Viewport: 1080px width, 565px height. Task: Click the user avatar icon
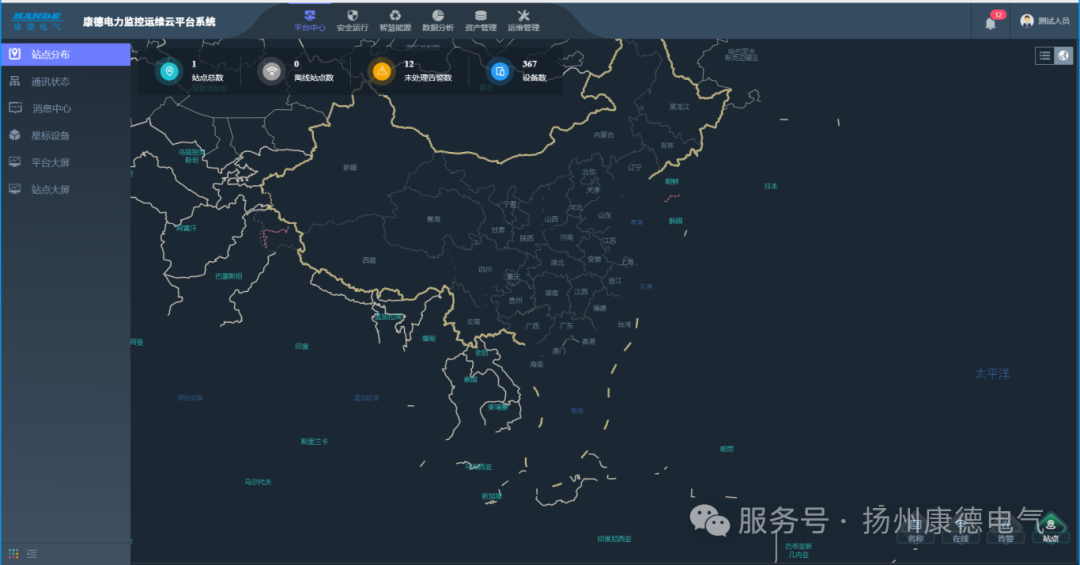pyautogui.click(x=1026, y=21)
